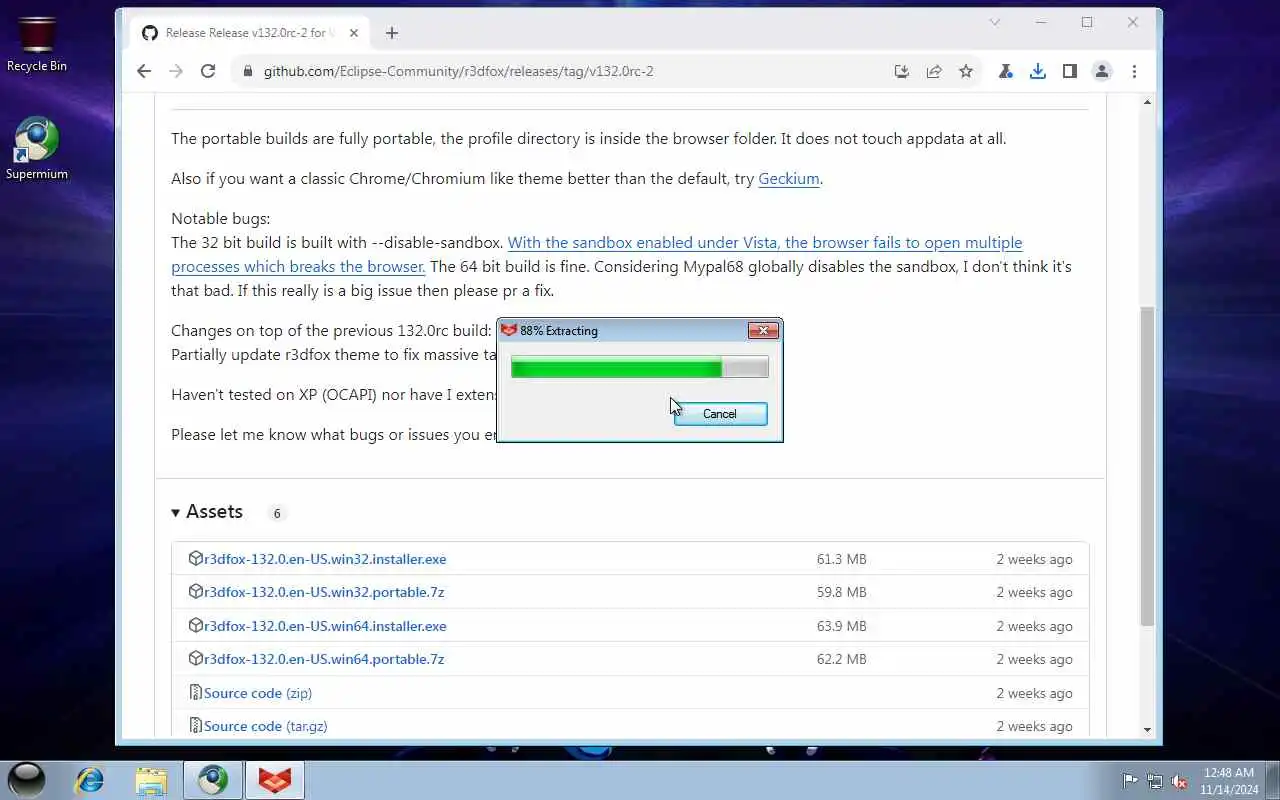
Task: Click the page scrollbar down arrow
Action: click(x=1147, y=730)
